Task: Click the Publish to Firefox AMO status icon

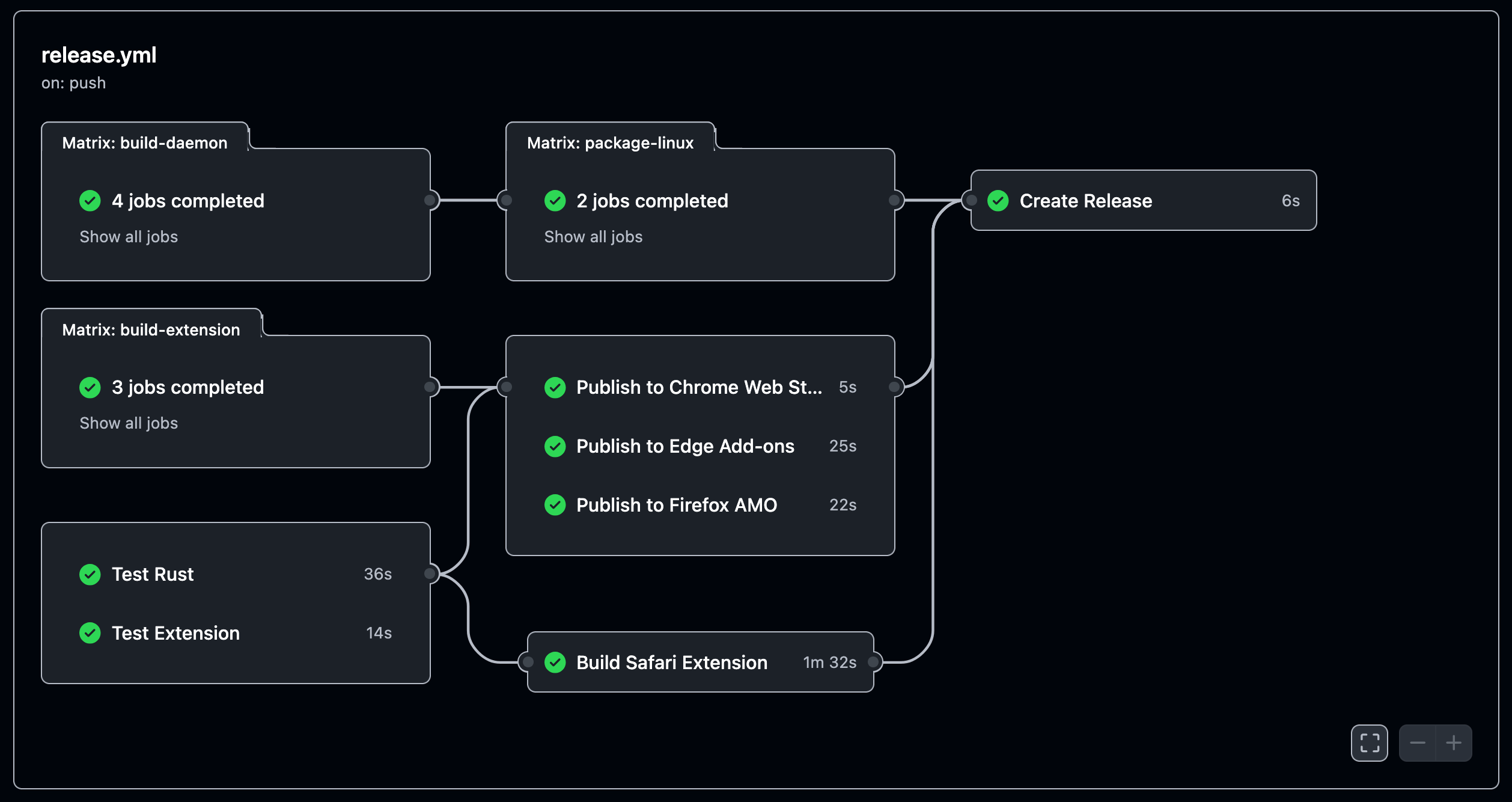Action: pyautogui.click(x=555, y=505)
